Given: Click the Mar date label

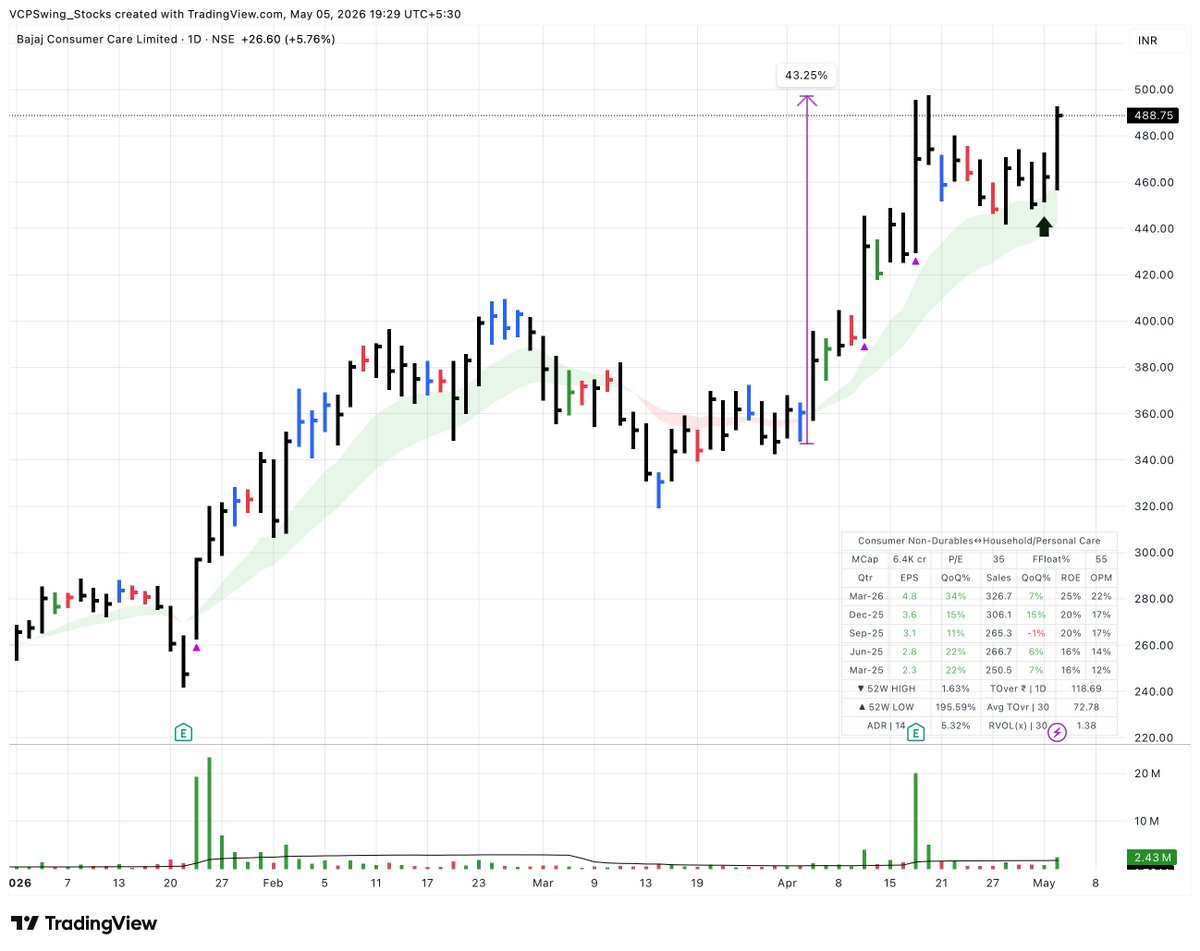Looking at the screenshot, I should (x=542, y=884).
